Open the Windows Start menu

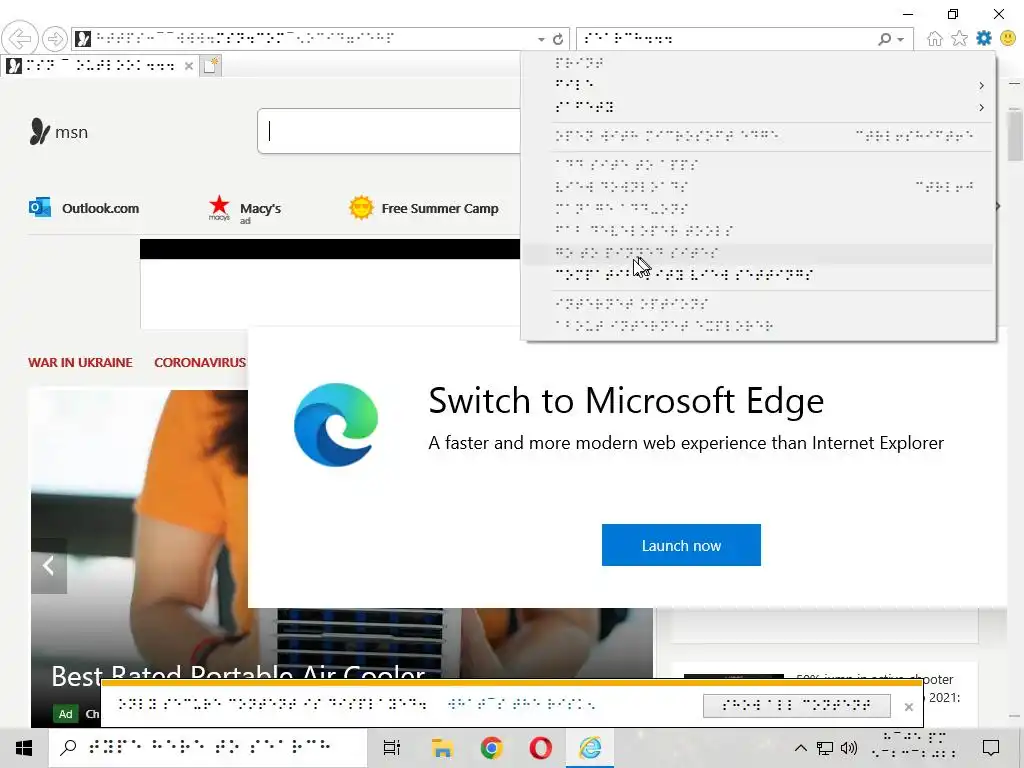tap(24, 748)
